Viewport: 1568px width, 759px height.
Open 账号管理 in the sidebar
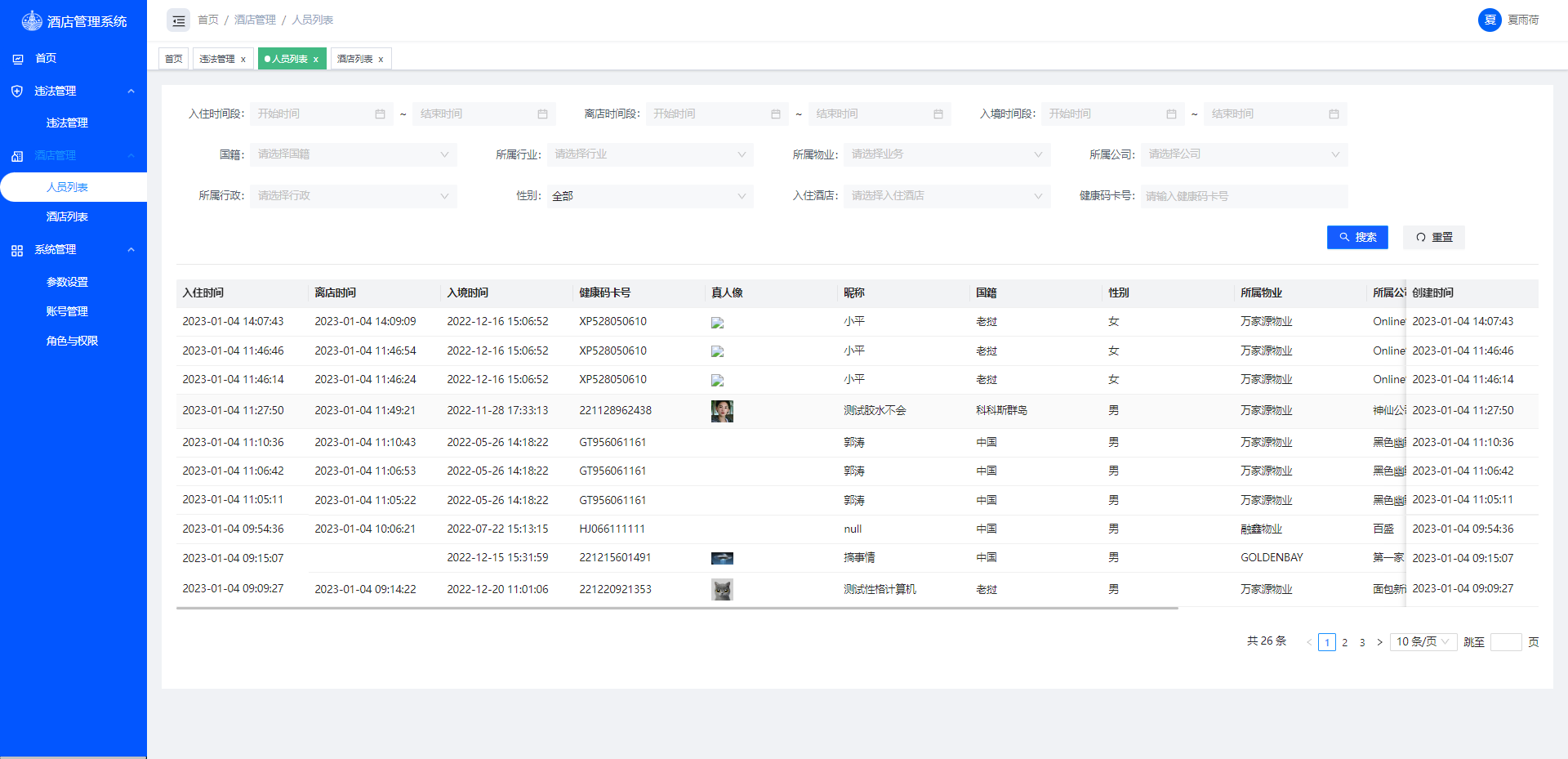67,312
